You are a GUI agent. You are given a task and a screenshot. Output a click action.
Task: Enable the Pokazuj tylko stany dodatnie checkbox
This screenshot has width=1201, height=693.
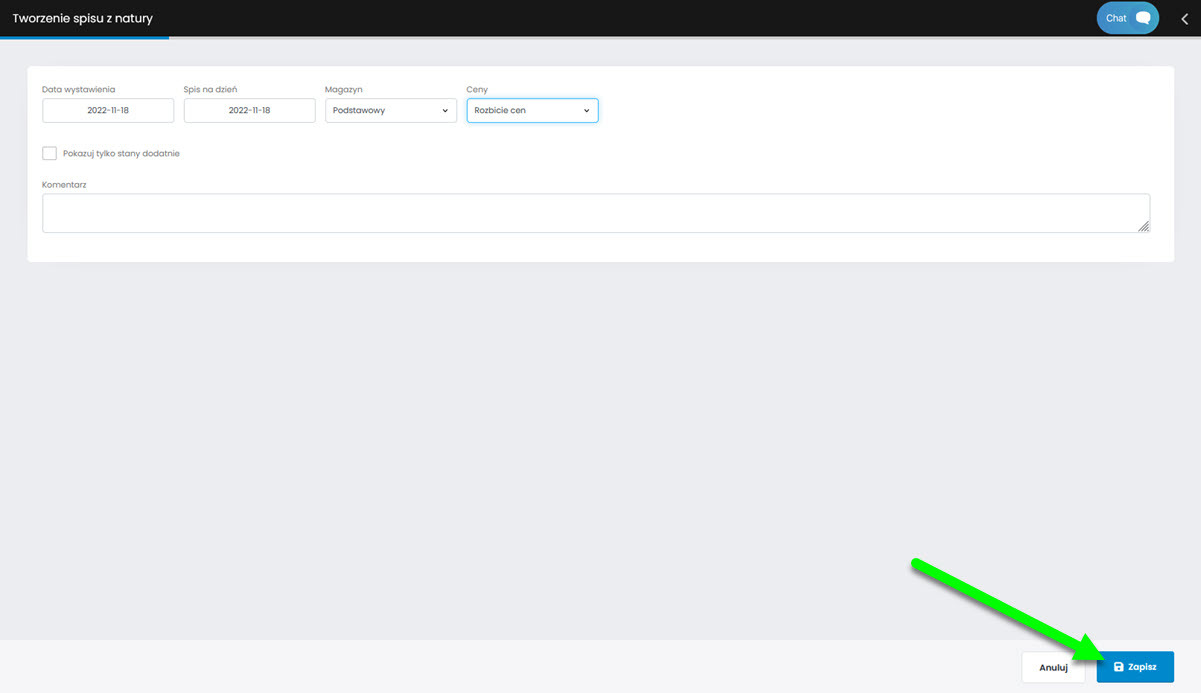tap(49, 153)
